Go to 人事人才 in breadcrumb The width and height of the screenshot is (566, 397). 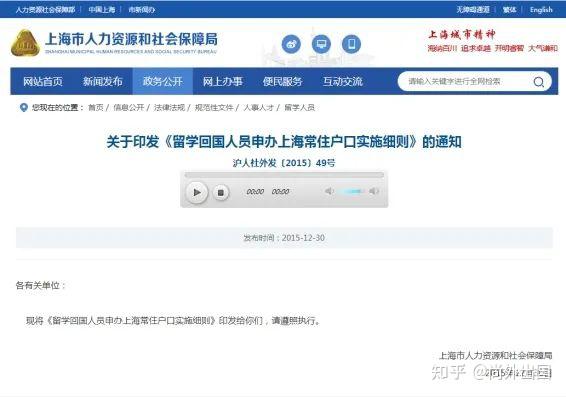(x=258, y=108)
